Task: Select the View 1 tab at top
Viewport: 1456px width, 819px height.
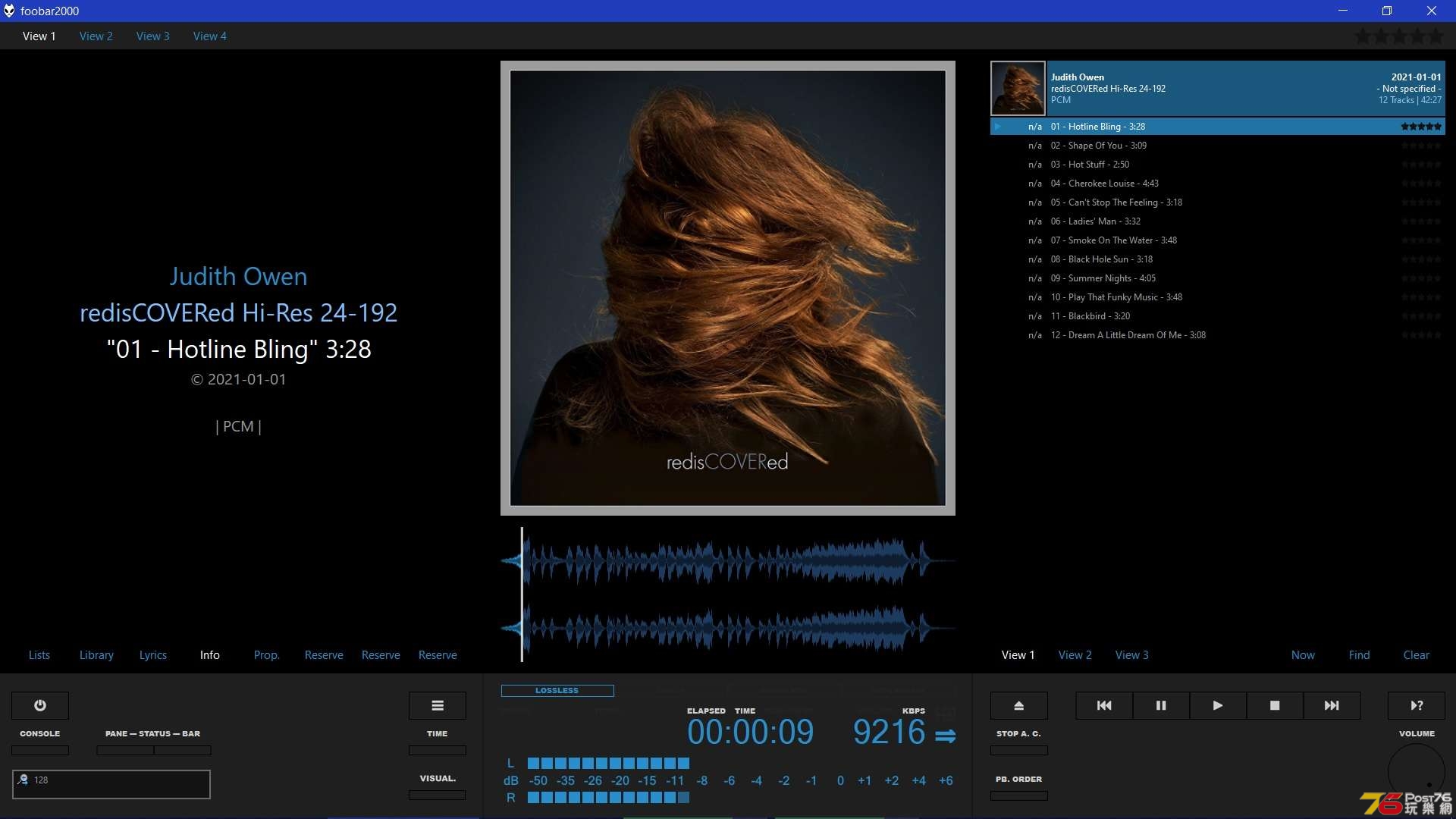Action: point(39,36)
